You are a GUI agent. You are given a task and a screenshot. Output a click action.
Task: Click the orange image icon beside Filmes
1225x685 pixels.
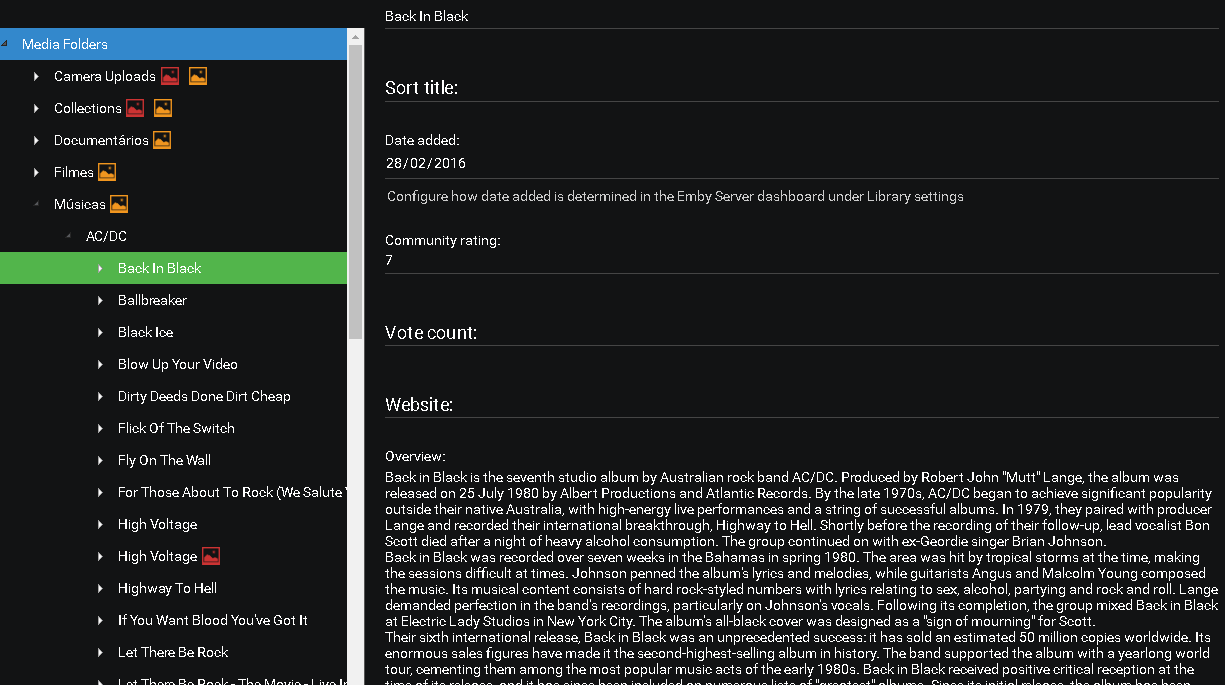pos(107,172)
